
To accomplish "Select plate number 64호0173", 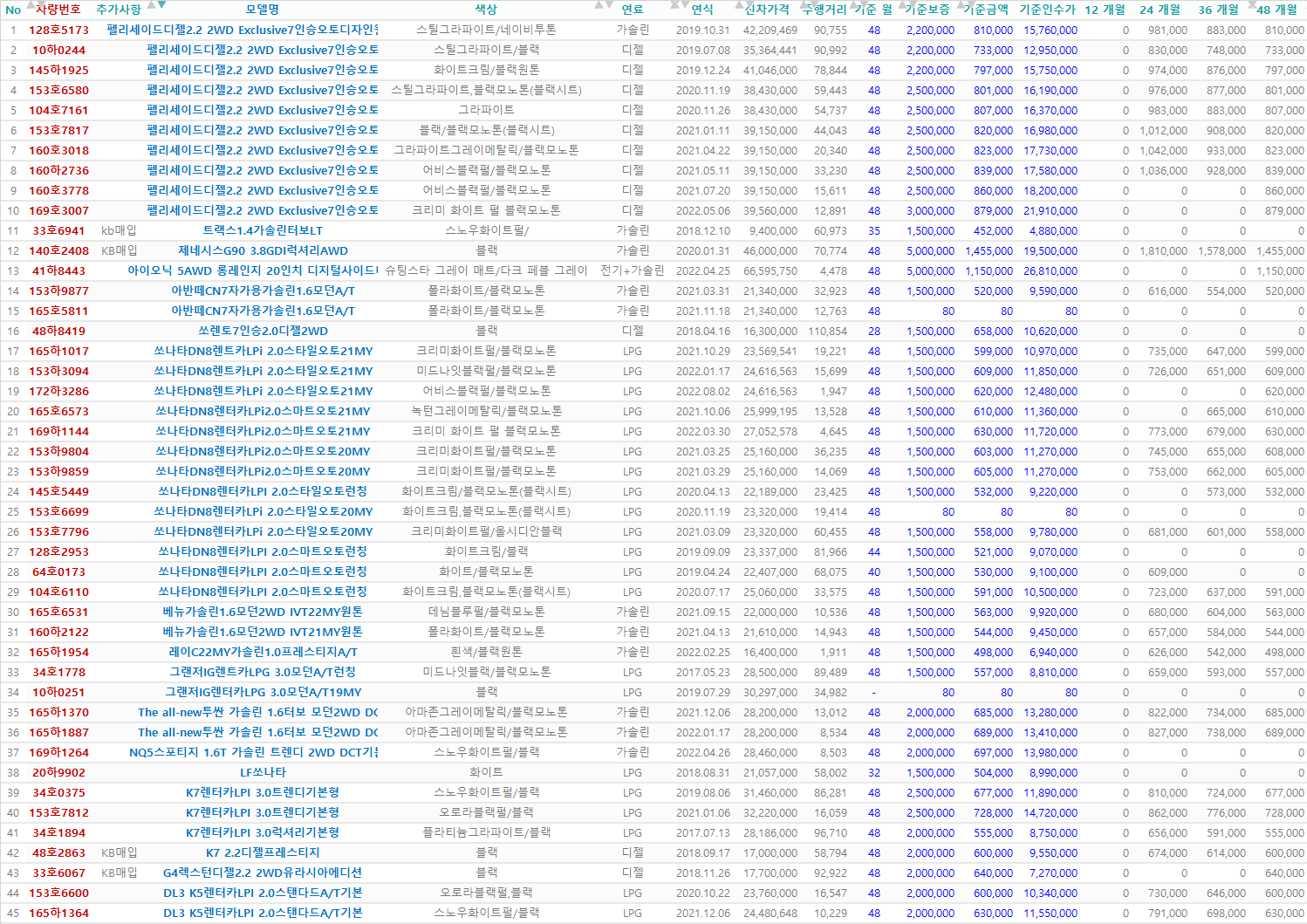I will point(58,572).
